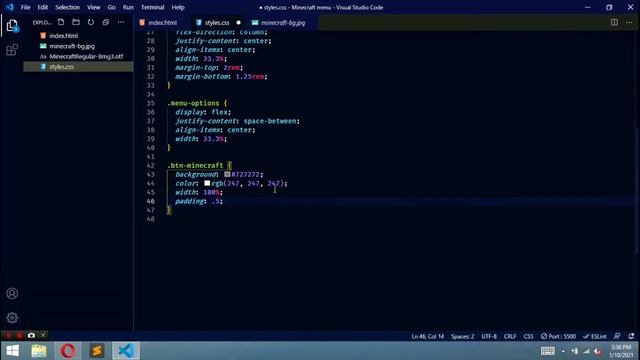Collapse all folders in Explorer
Viewport: 640px width, 360px height.
(x=106, y=22)
